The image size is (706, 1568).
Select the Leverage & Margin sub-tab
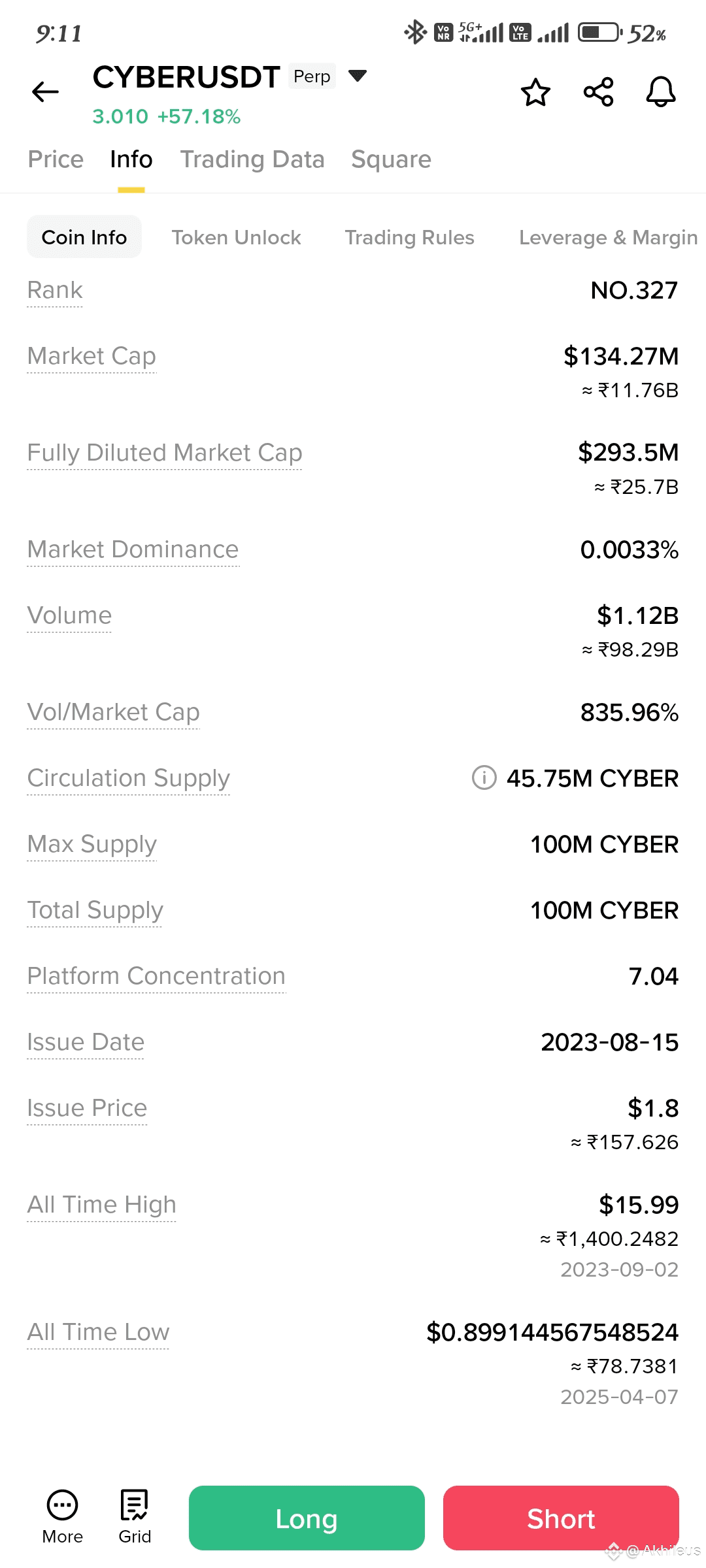[608, 237]
